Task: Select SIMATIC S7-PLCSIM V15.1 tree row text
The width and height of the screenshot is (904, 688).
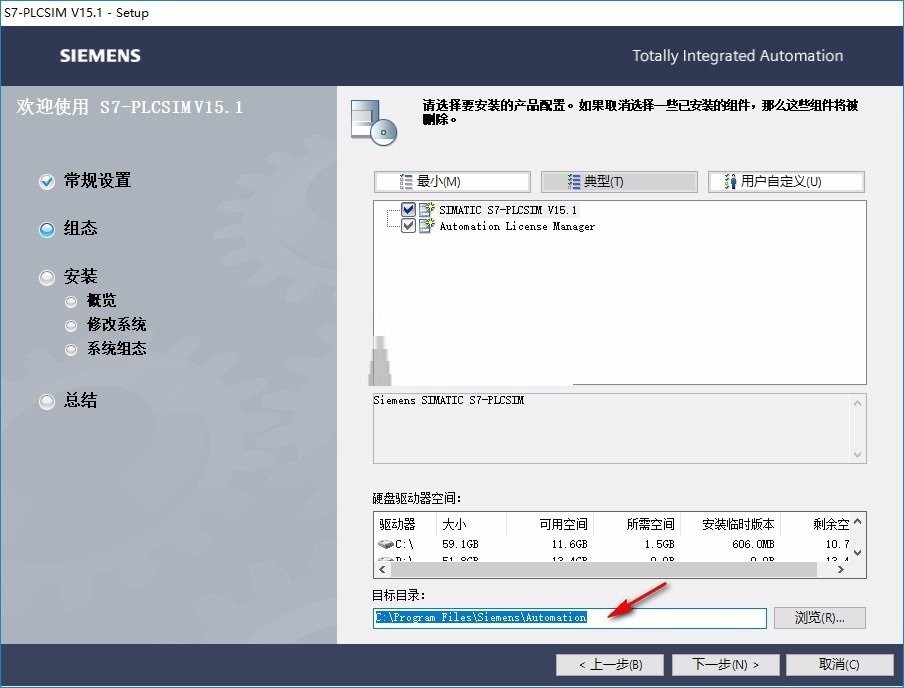Action: point(508,210)
